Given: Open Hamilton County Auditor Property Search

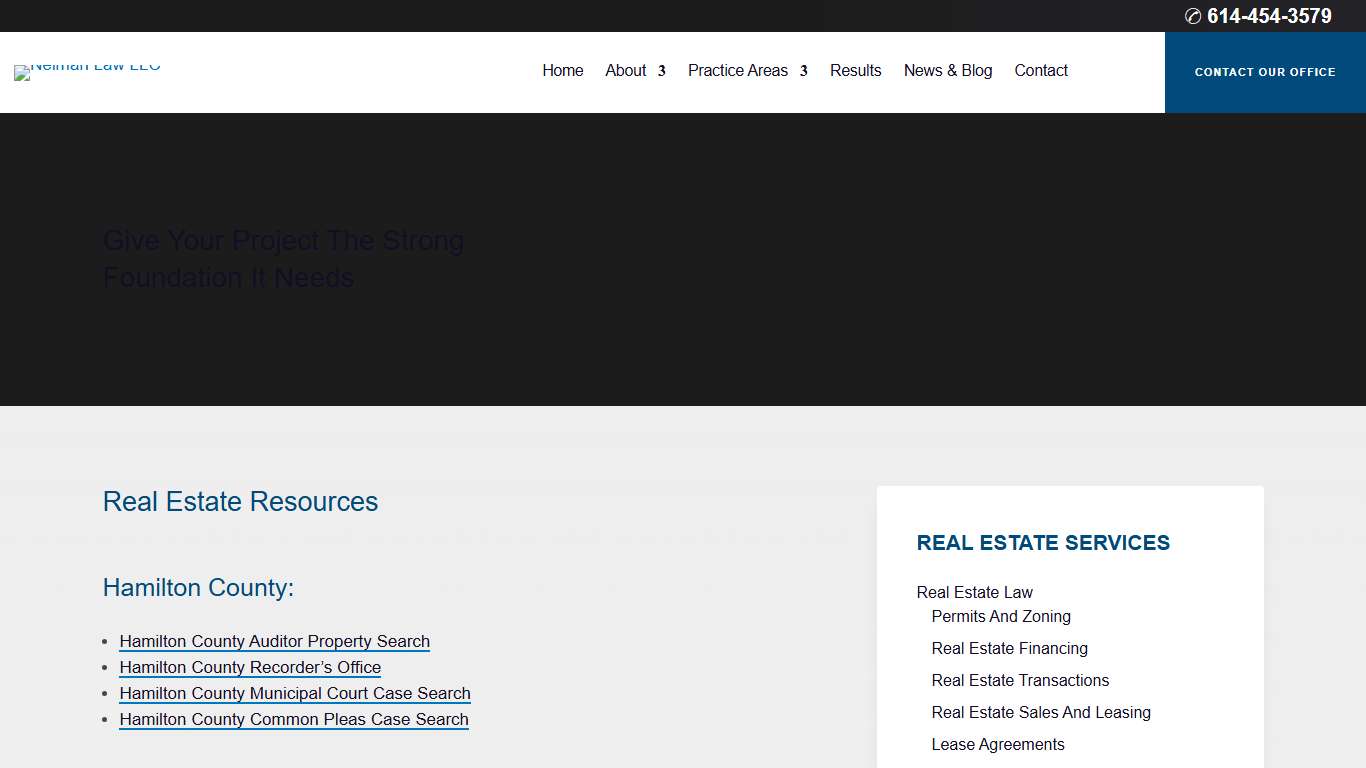Looking at the screenshot, I should [x=274, y=641].
